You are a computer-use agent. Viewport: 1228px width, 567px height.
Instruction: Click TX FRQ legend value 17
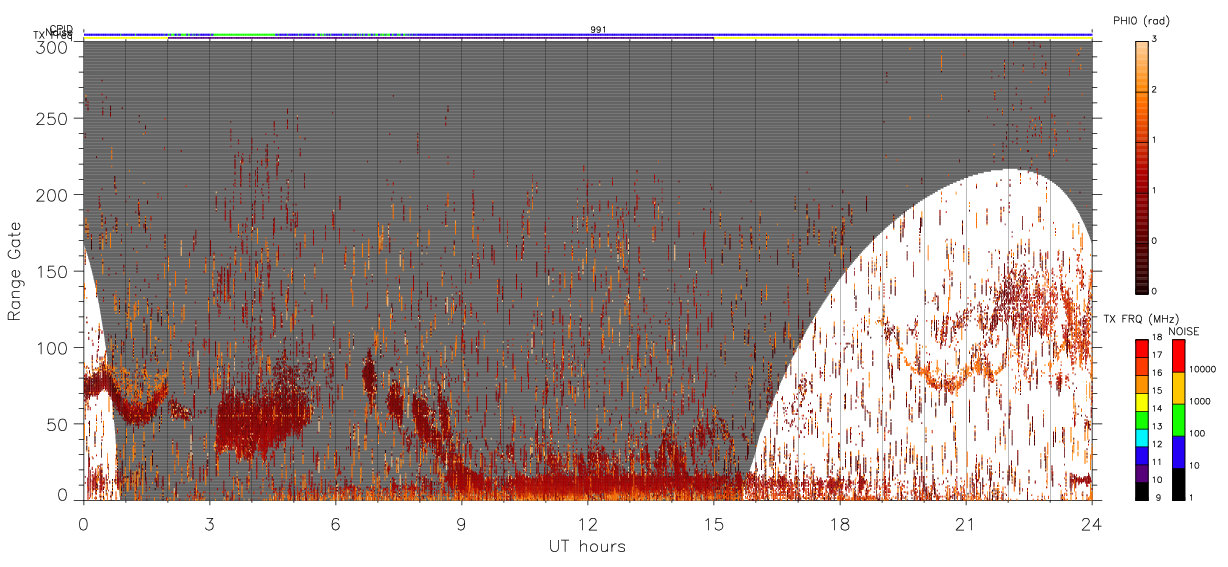1157,356
